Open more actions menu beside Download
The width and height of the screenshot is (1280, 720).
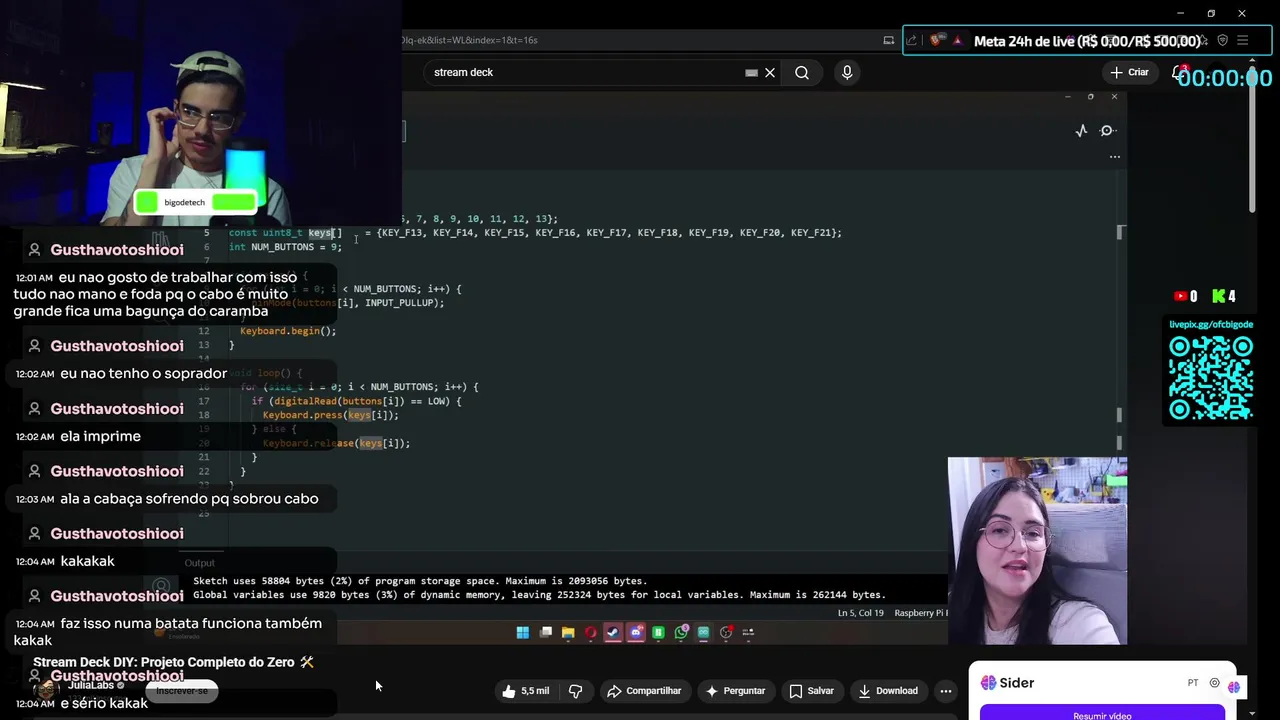click(946, 691)
